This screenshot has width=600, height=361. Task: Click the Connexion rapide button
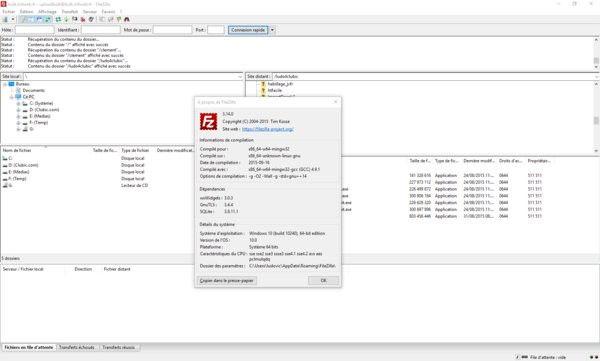(x=248, y=30)
